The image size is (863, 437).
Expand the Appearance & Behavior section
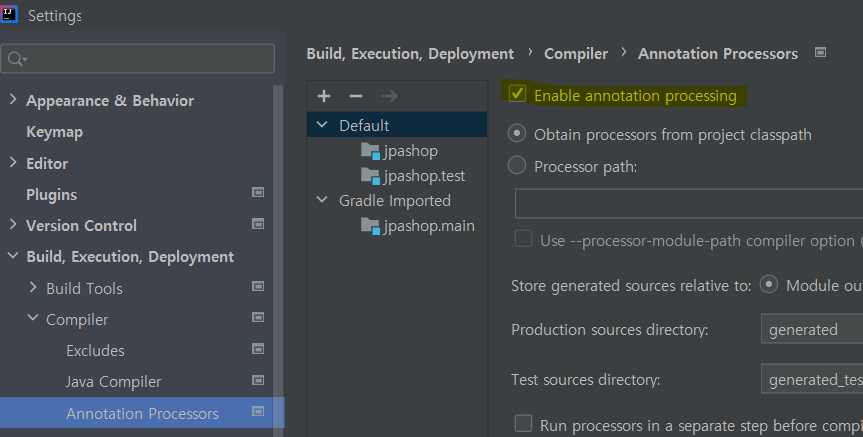(12, 101)
